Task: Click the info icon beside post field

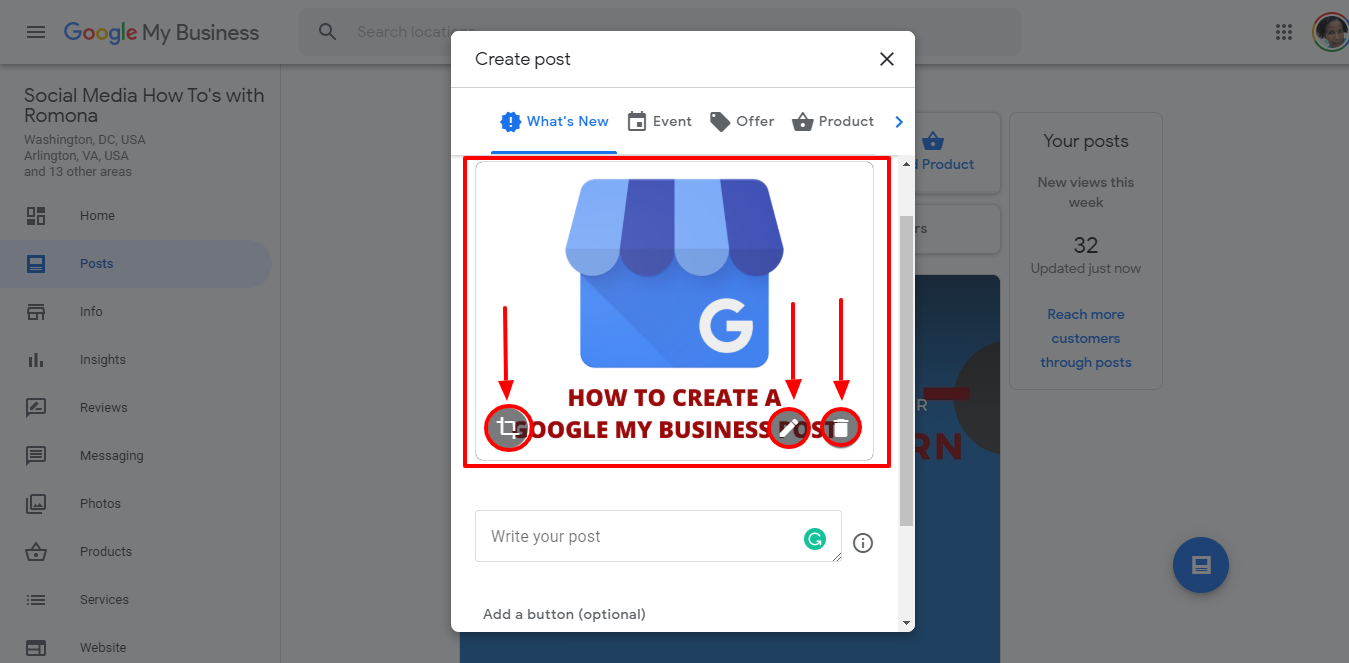Action: [x=863, y=543]
